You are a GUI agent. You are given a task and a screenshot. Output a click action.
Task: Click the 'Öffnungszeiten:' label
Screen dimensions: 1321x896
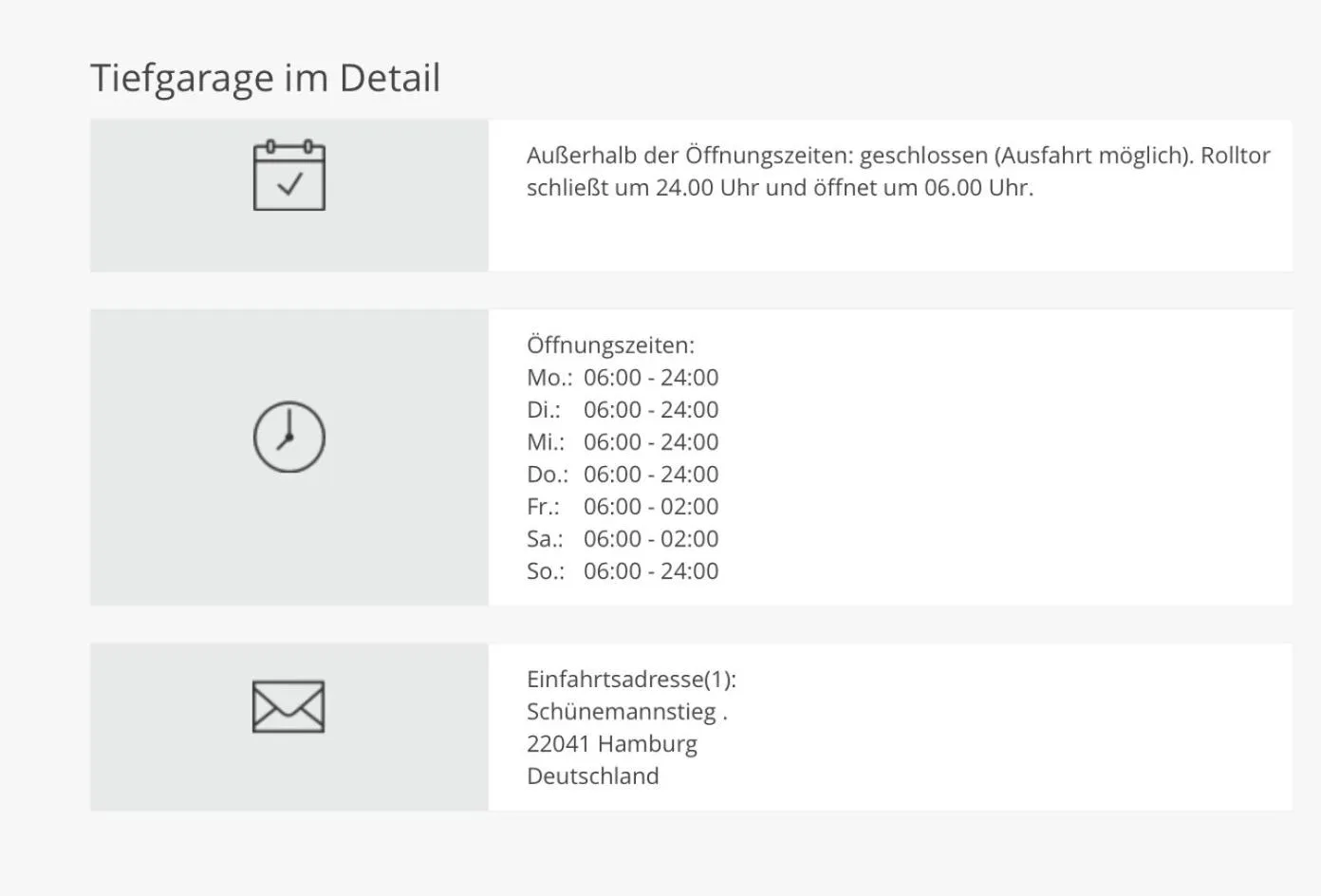[610, 345]
